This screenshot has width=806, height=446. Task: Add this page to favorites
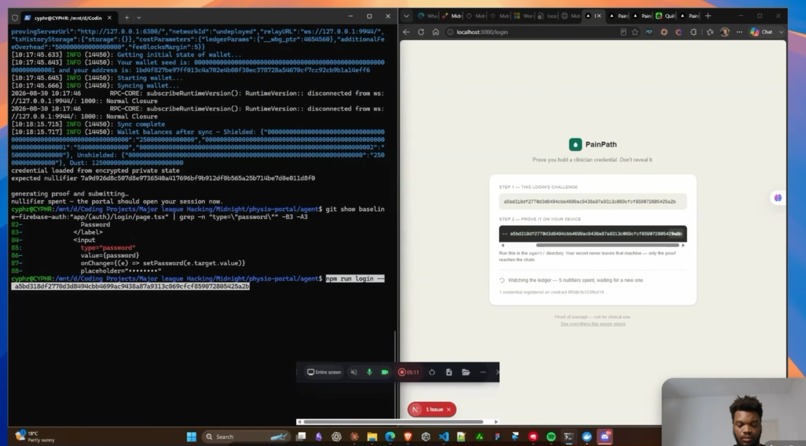coord(635,32)
